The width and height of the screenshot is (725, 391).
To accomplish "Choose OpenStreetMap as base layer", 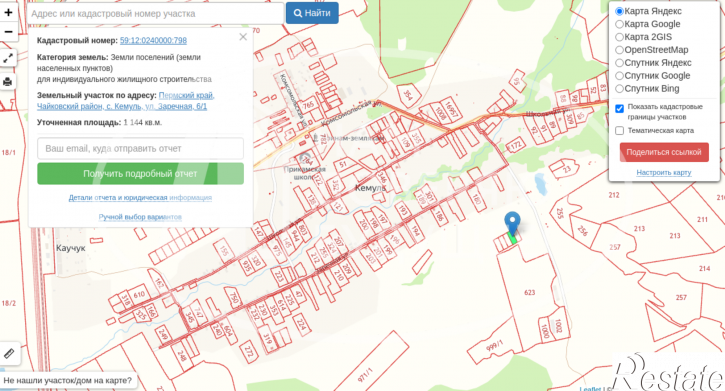I will point(620,50).
